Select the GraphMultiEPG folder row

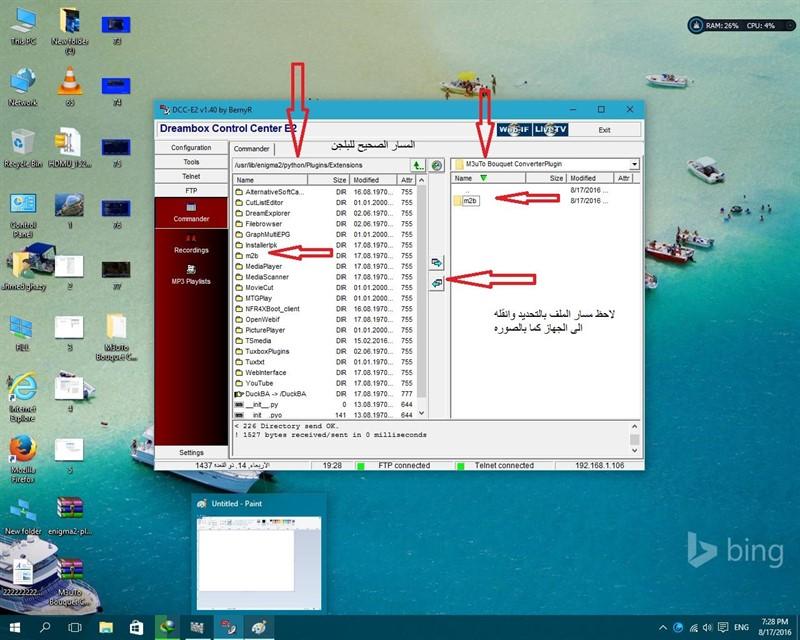[324, 234]
